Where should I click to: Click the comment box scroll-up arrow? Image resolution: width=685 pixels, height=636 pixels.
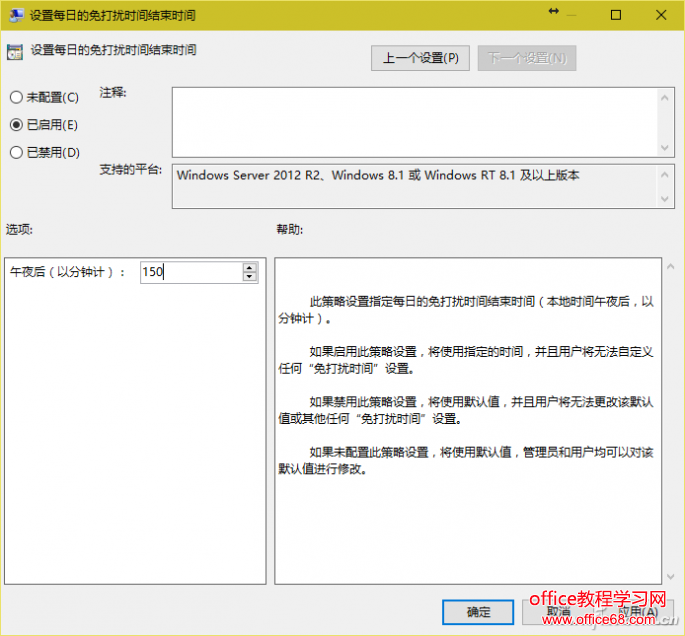tap(664, 98)
